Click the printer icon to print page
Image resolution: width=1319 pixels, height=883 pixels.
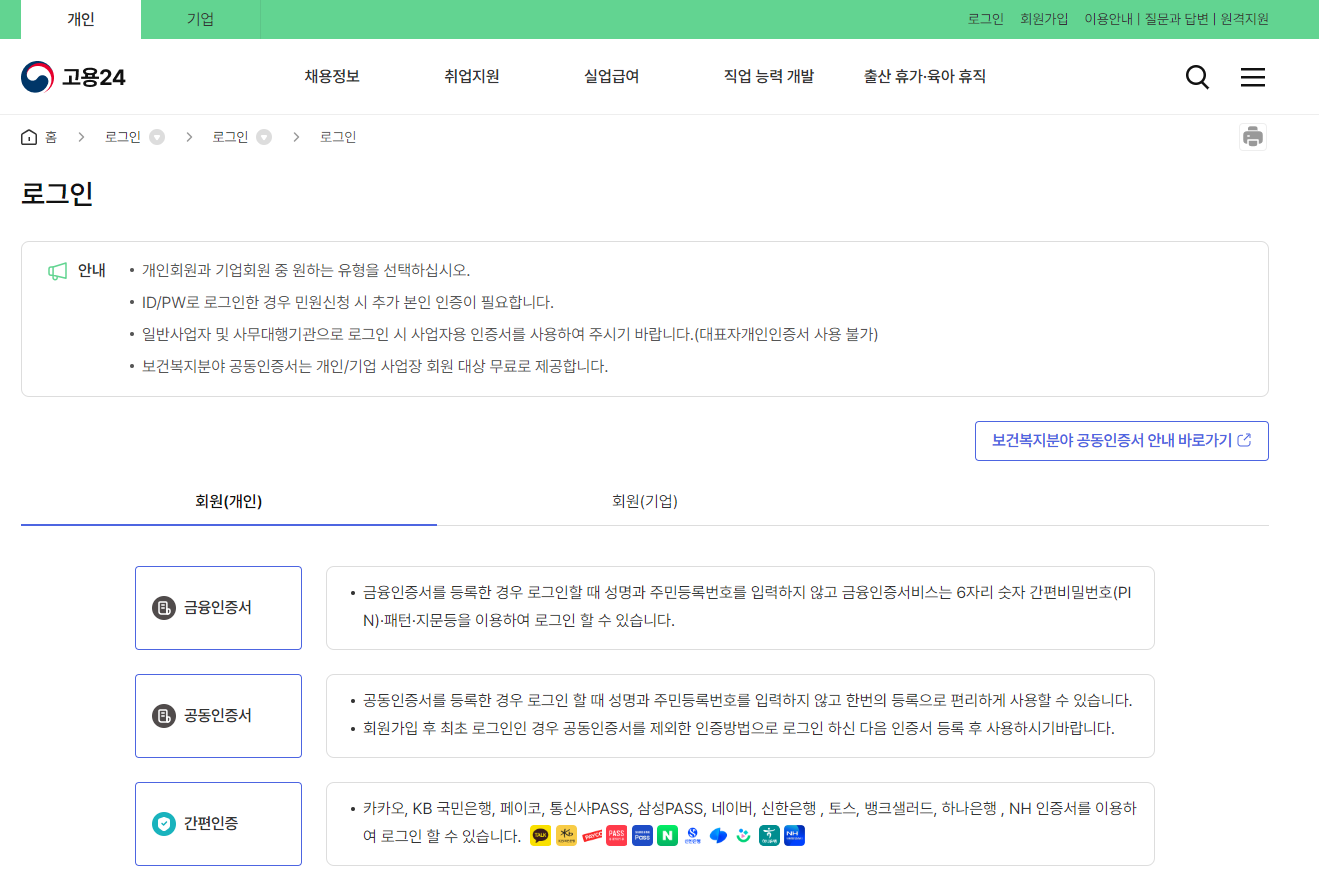[1253, 136]
